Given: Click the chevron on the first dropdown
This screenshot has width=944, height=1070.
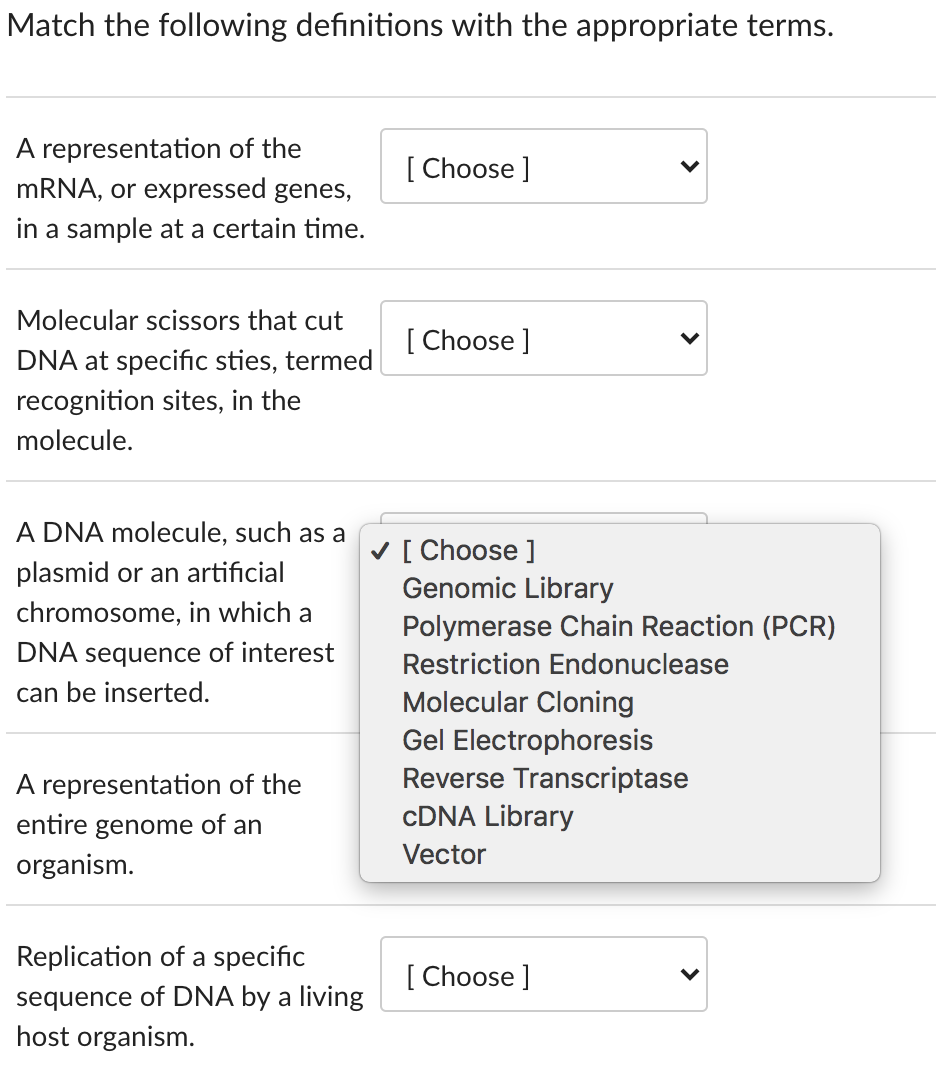Looking at the screenshot, I should click(x=688, y=166).
